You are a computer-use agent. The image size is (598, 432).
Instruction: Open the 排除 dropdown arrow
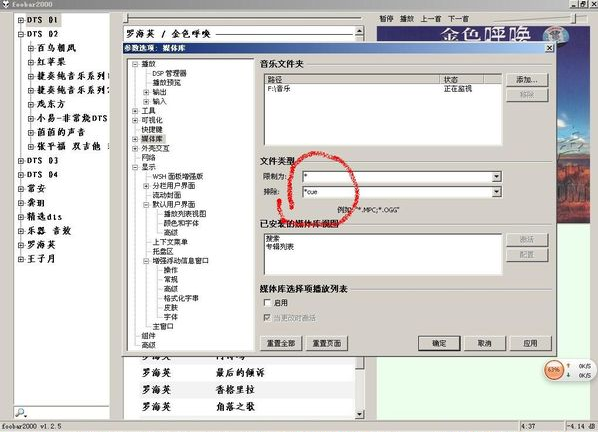[496, 192]
